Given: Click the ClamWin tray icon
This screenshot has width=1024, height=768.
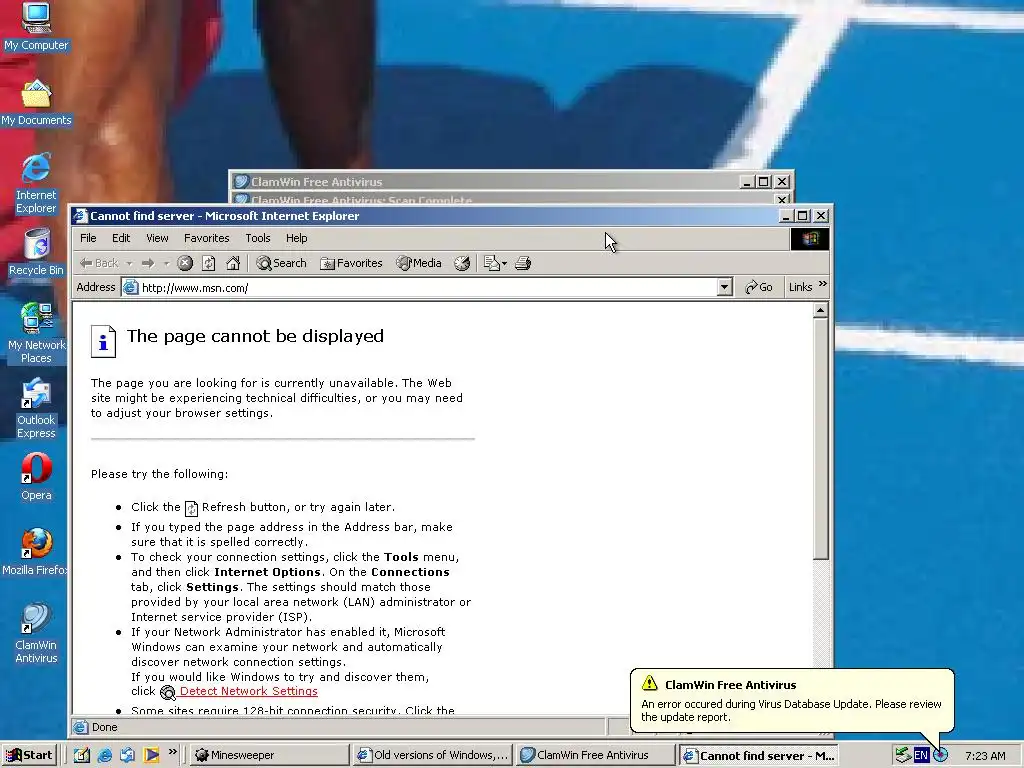Looking at the screenshot, I should 940,755.
